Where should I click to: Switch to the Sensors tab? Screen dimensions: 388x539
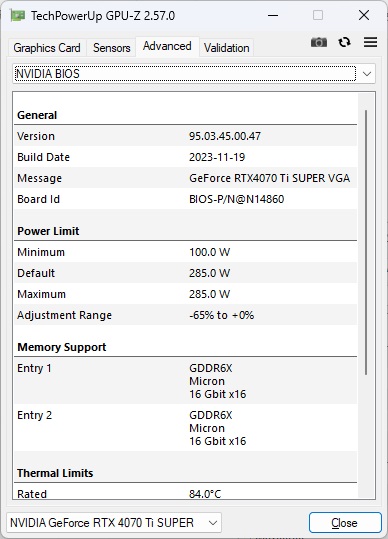point(112,48)
